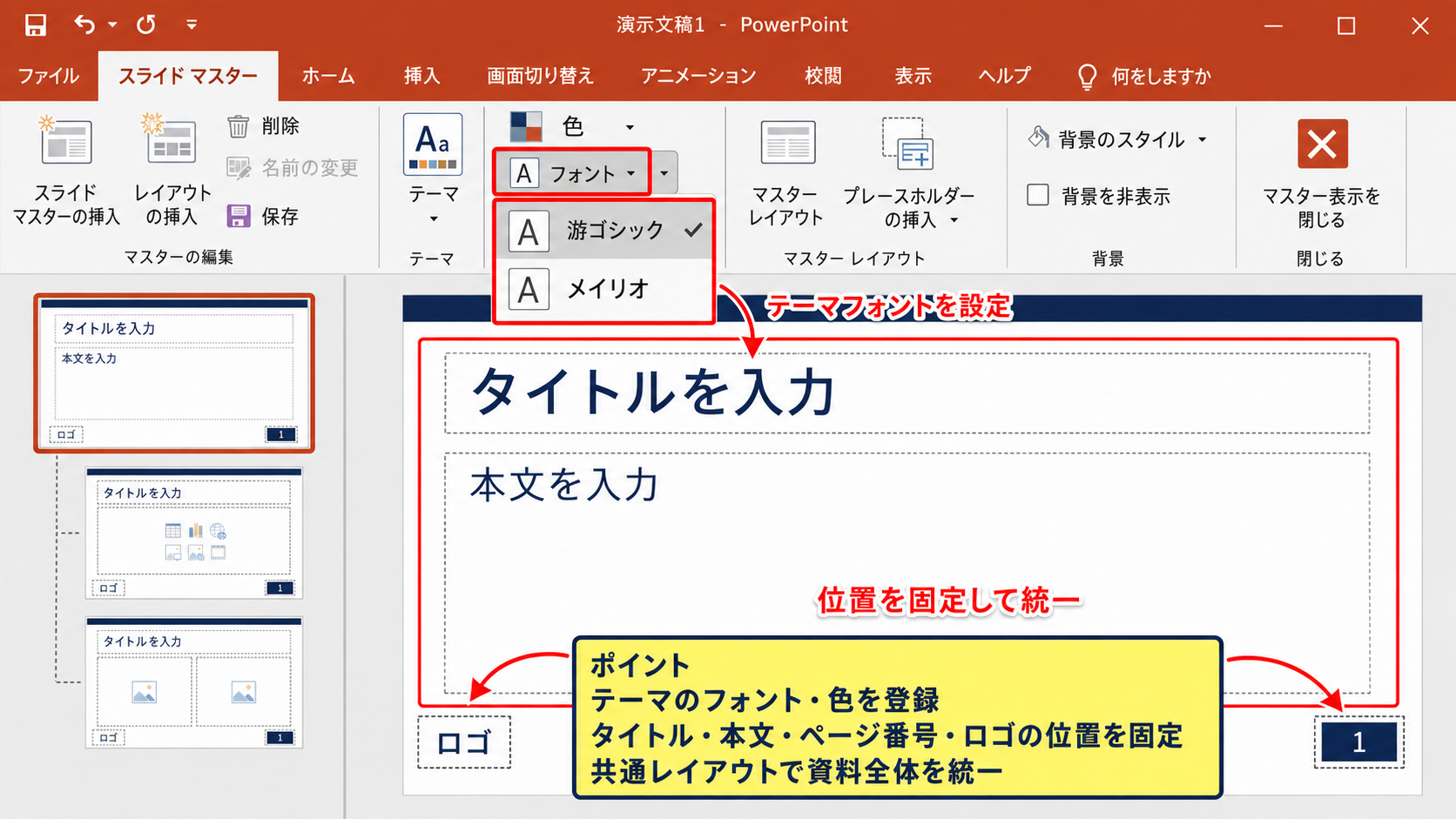Viewport: 1456px width, 819px height.
Task: Select the slide master thumbnail
Action: click(x=174, y=373)
